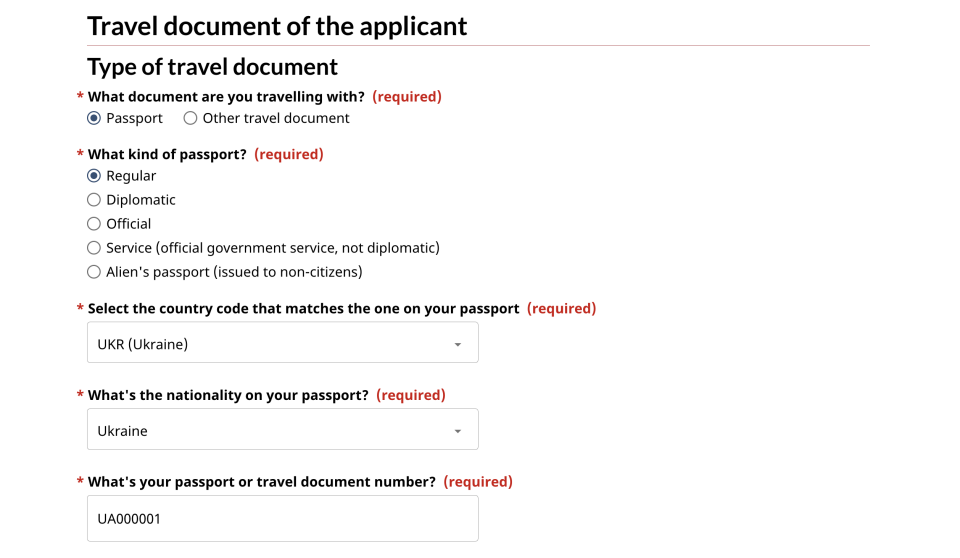Screen dimensions: 960x558
Task: Click the 'Select the country code' question label
Action: [x=303, y=309]
